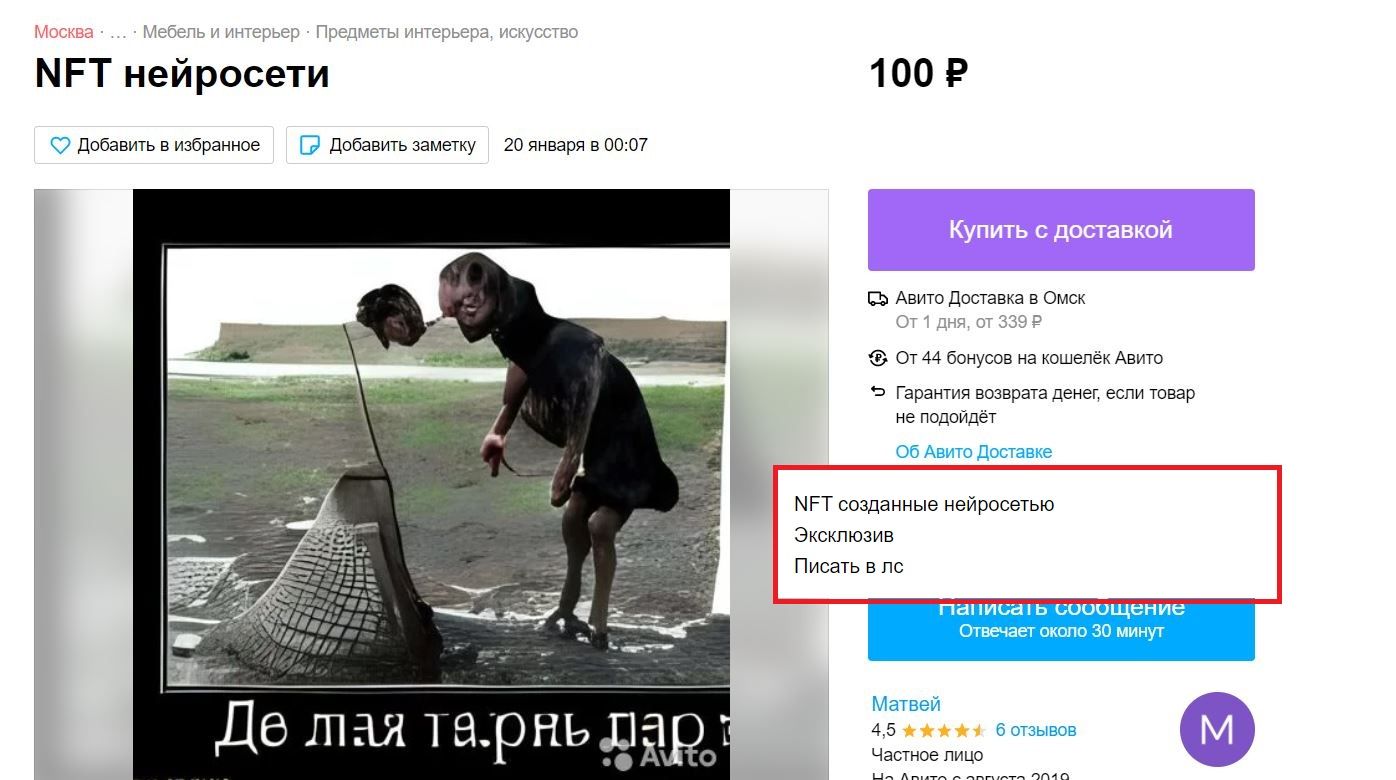View the 6 отзывов reviews link
Viewport: 1396px width, 780px height.
(1036, 730)
